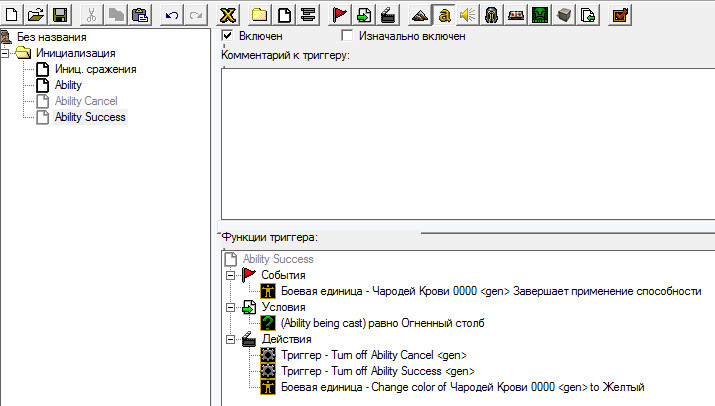
Task: Select the action 'Change color of Чародей Крови to Желтый'
Action: click(x=462, y=387)
